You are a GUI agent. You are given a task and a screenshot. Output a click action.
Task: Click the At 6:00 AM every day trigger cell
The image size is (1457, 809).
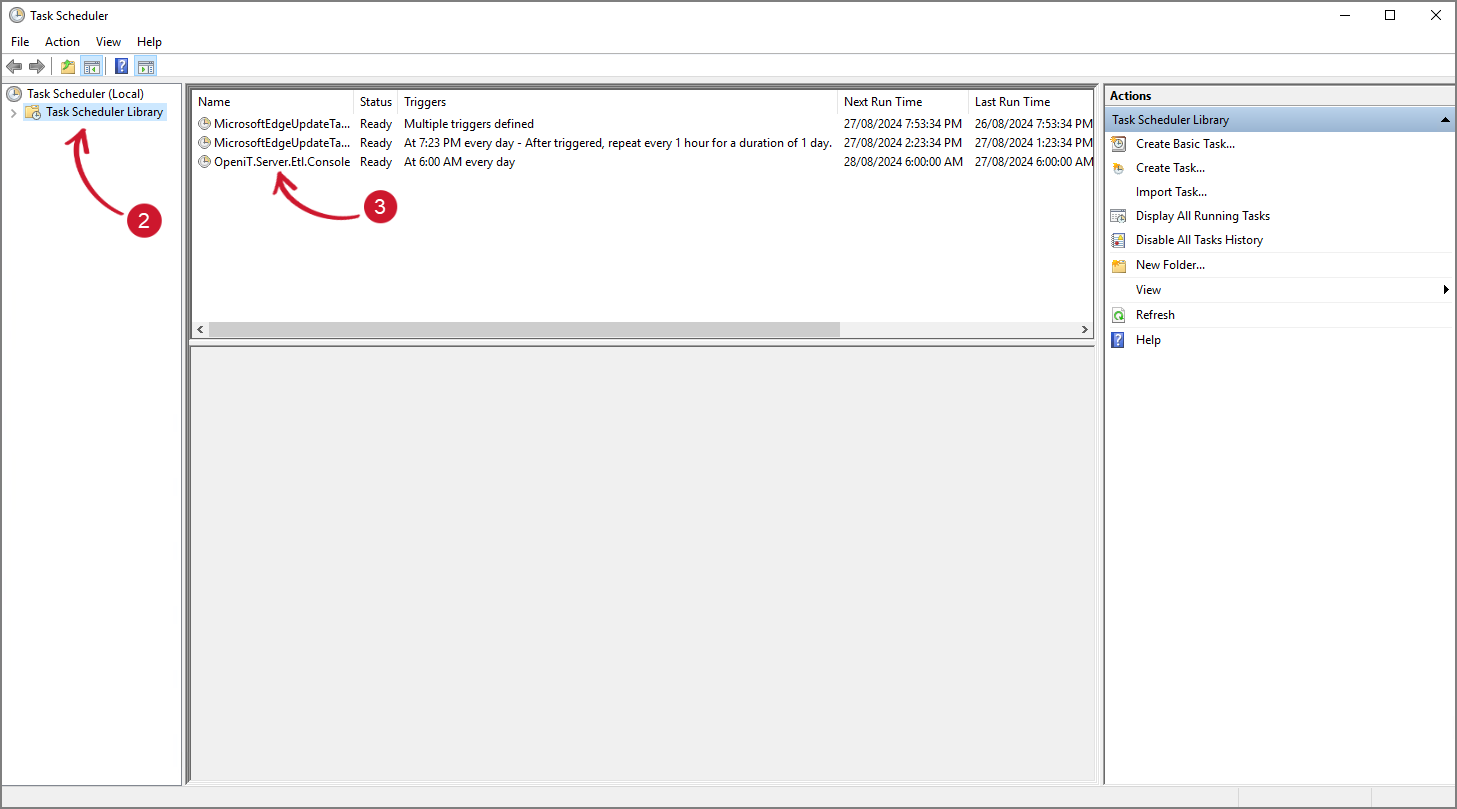(x=460, y=162)
